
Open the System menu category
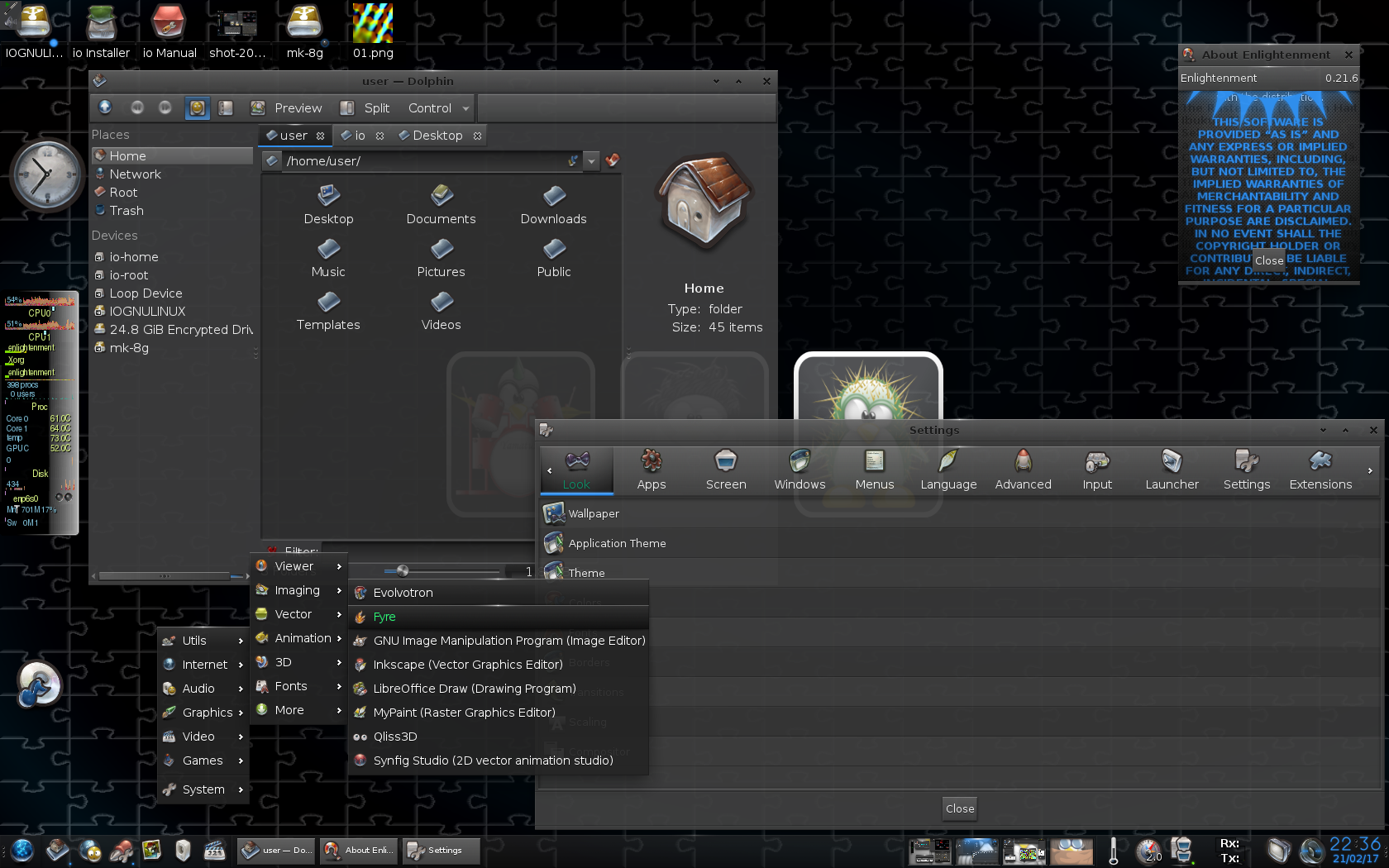pyautogui.click(x=203, y=789)
